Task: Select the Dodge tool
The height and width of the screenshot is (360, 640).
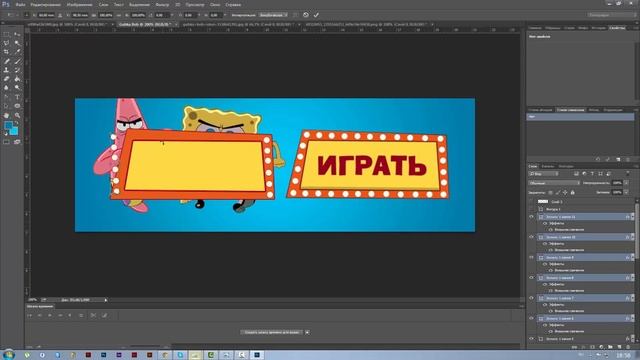Action: (x=17, y=88)
